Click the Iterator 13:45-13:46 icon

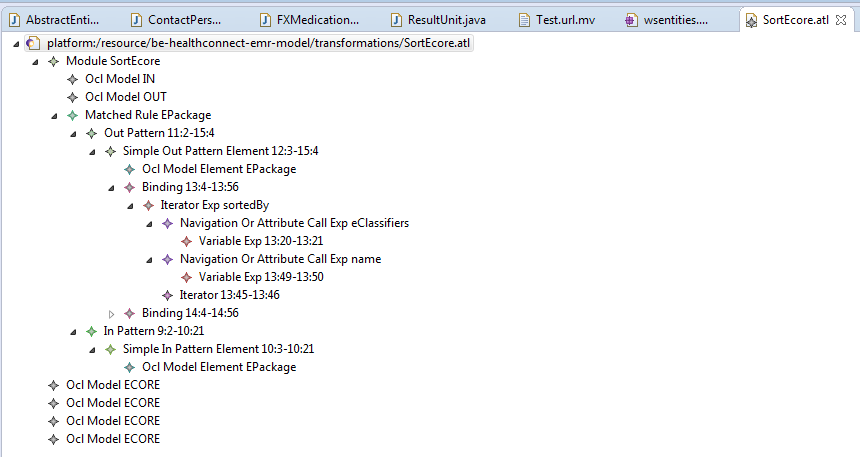167,295
